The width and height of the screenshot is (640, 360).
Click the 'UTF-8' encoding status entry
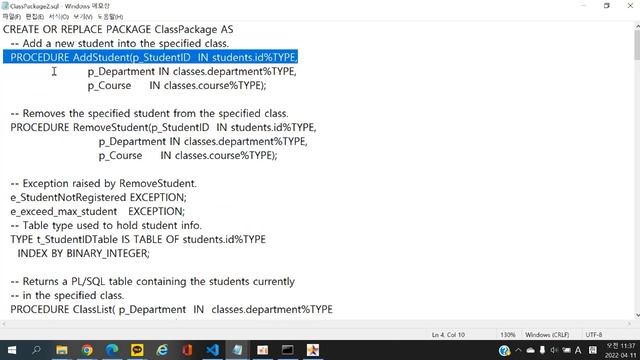(594, 335)
